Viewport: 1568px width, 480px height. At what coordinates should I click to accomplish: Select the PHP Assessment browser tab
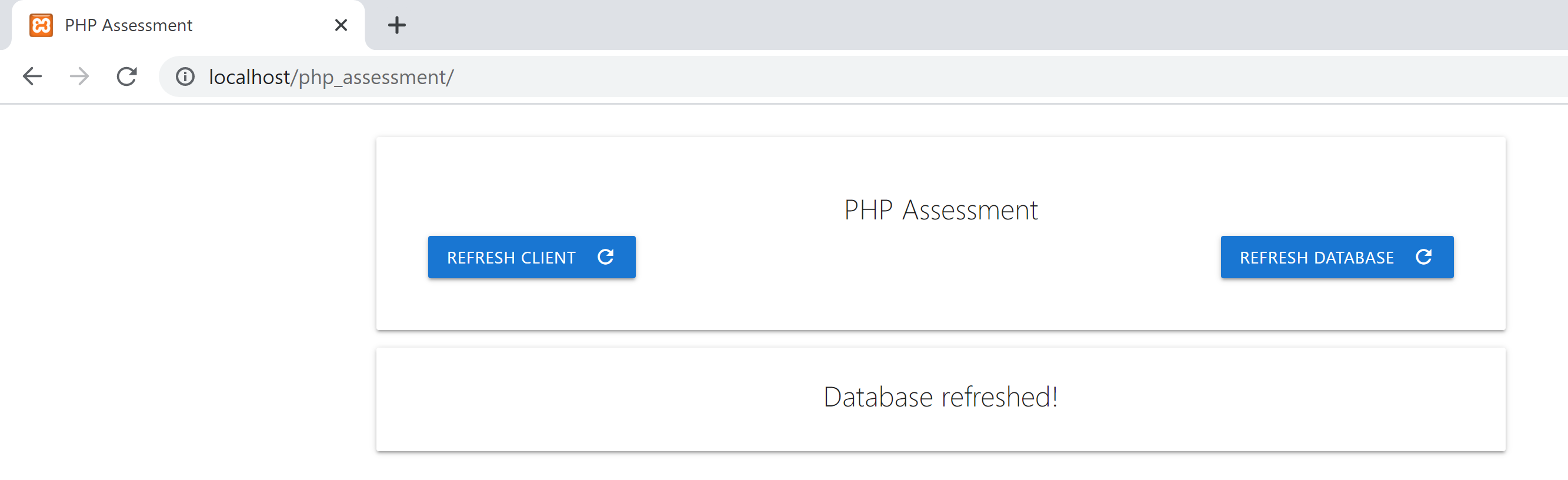[x=182, y=25]
